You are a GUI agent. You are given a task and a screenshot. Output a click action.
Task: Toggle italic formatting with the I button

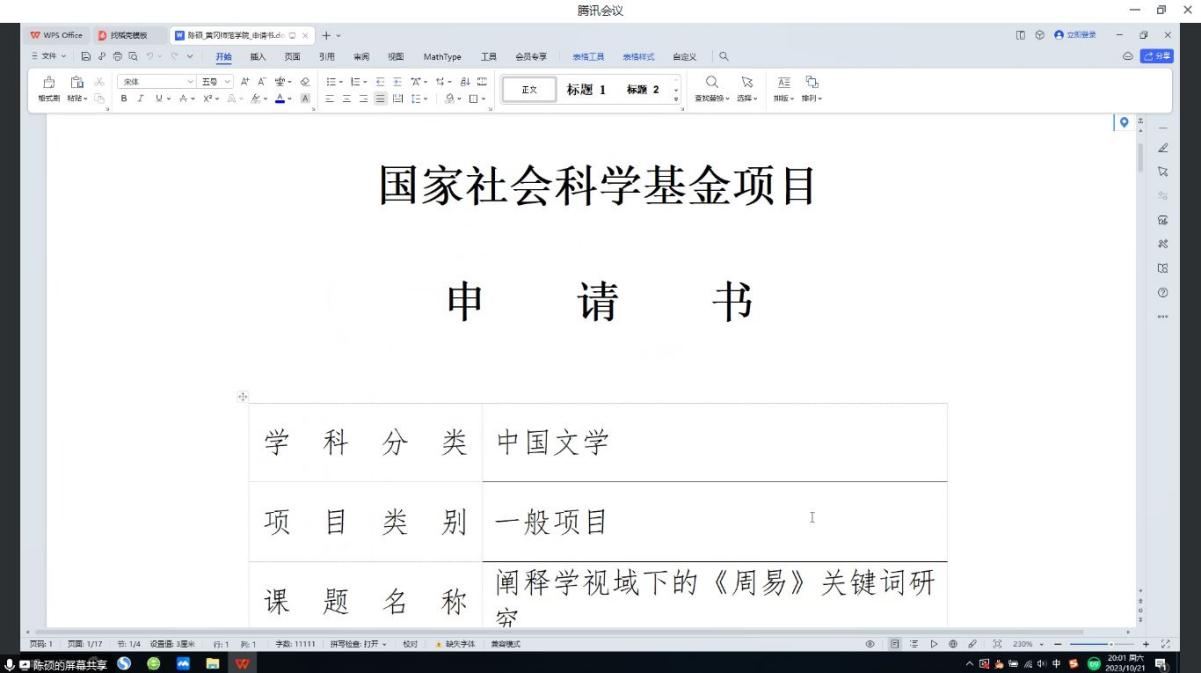[x=143, y=99]
